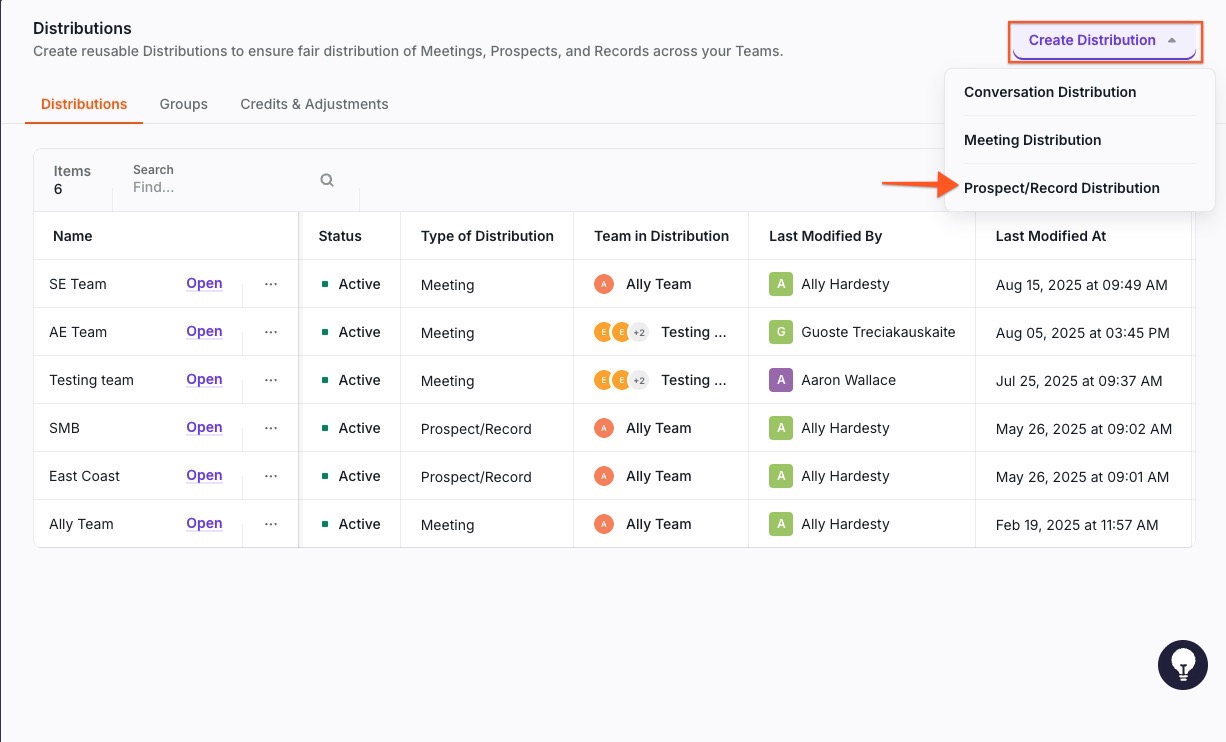The width and height of the screenshot is (1226, 742).
Task: Open three-dot menu for Ally Team row
Action: click(x=271, y=524)
